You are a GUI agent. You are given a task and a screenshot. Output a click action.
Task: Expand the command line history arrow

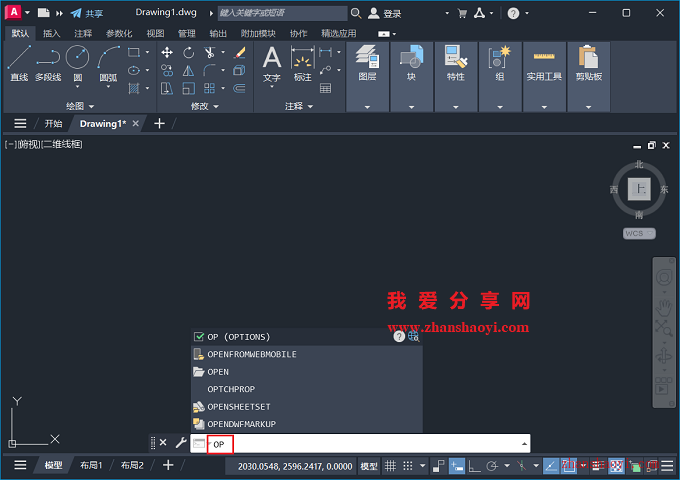(524, 443)
